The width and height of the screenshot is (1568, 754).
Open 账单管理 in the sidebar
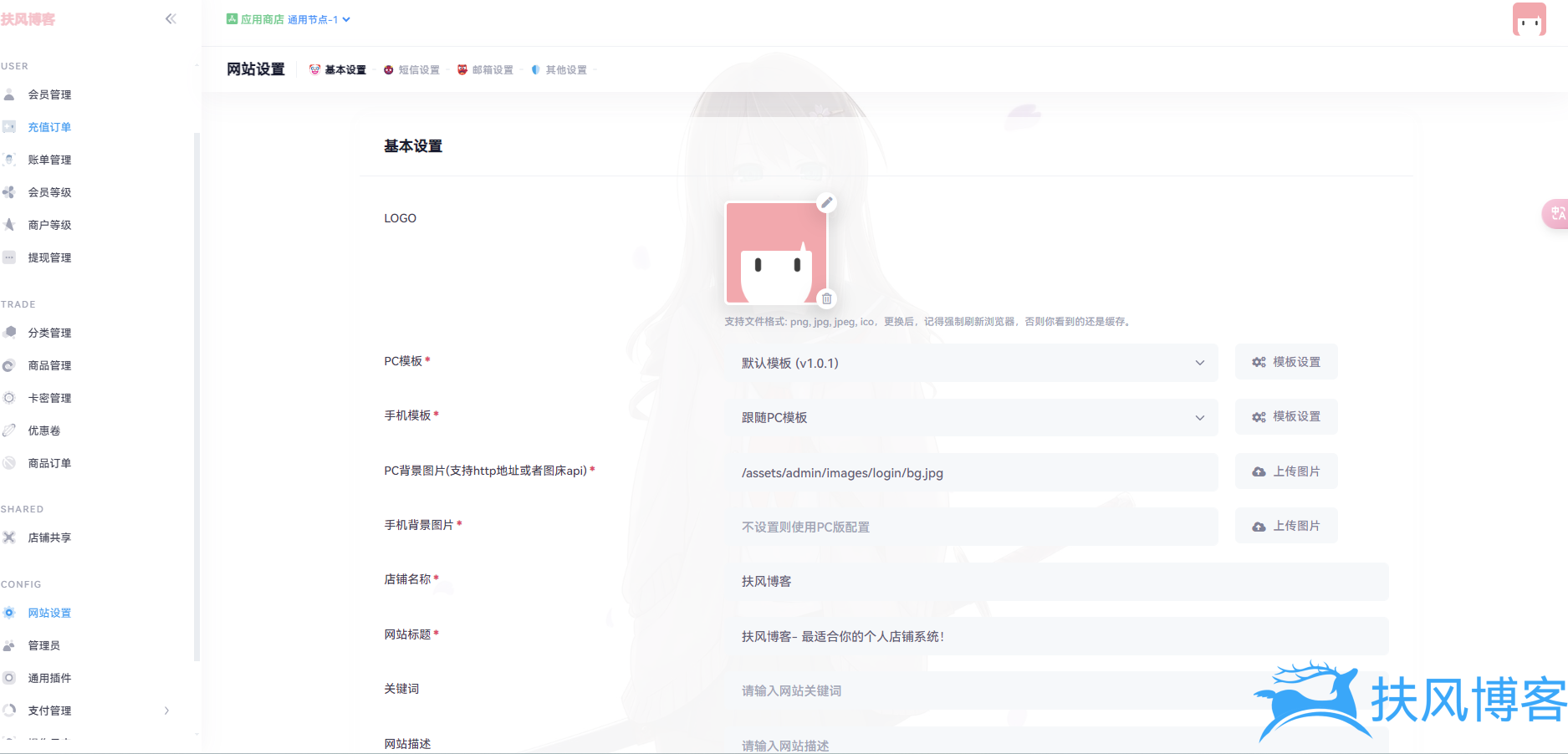(x=49, y=160)
